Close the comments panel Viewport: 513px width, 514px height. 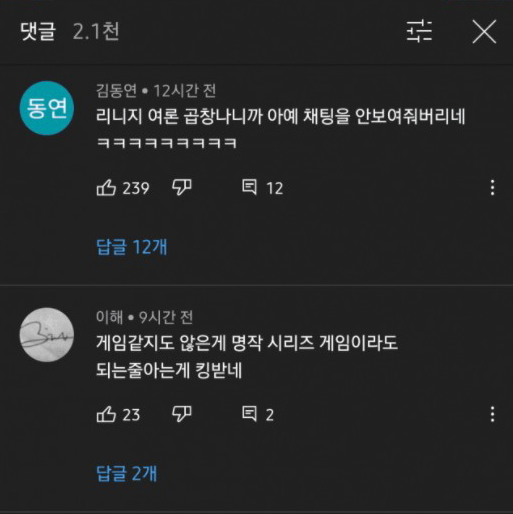tap(484, 31)
